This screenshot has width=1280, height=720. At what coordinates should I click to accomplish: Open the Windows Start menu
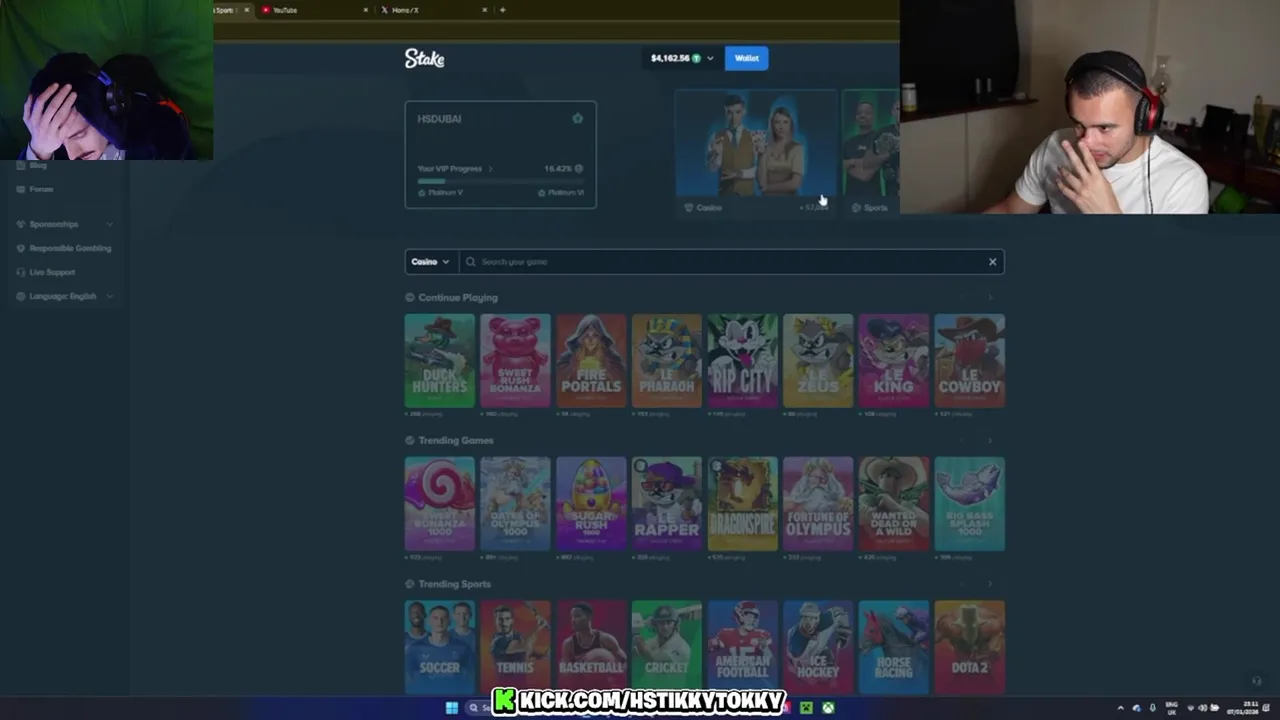[451, 708]
